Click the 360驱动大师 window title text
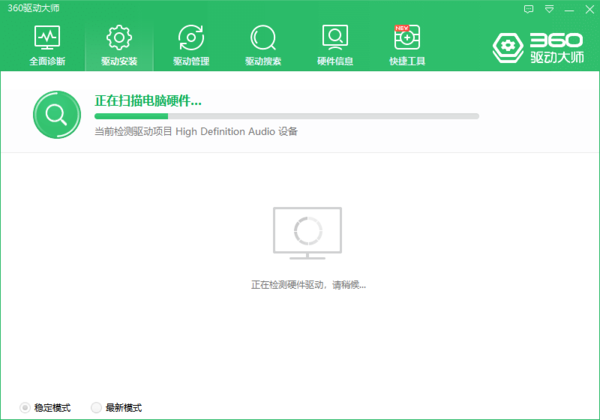Viewport: 600px width, 420px height. tap(31, 8)
